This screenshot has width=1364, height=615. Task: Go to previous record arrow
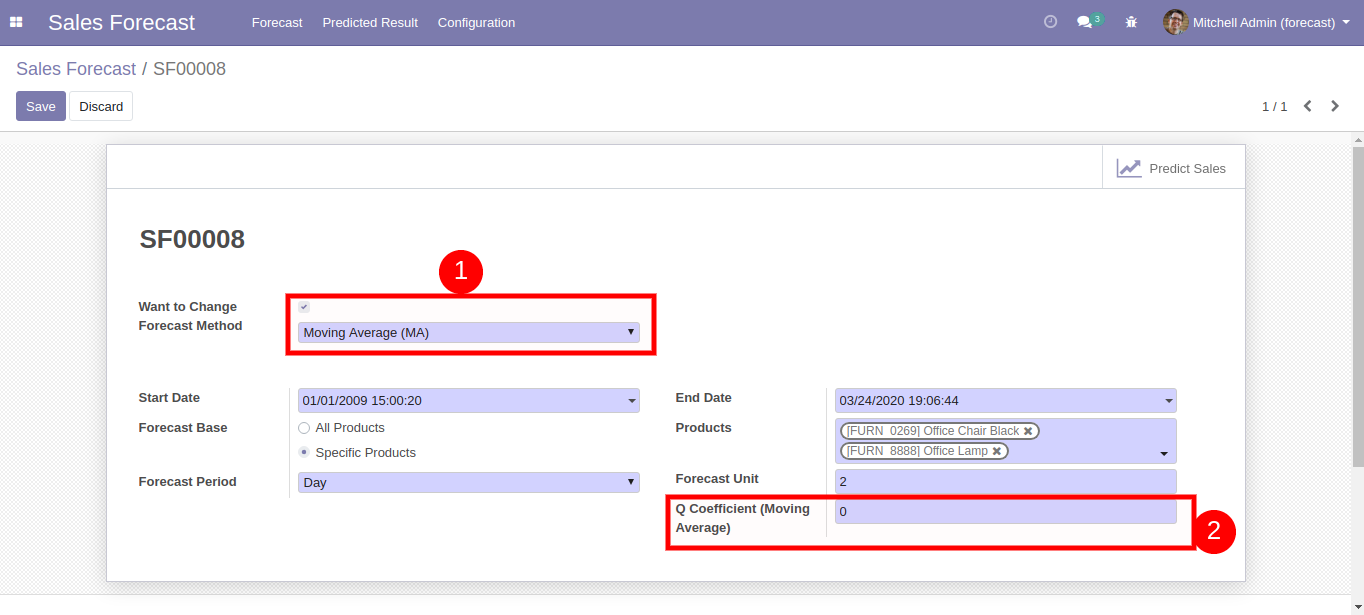pyautogui.click(x=1307, y=106)
